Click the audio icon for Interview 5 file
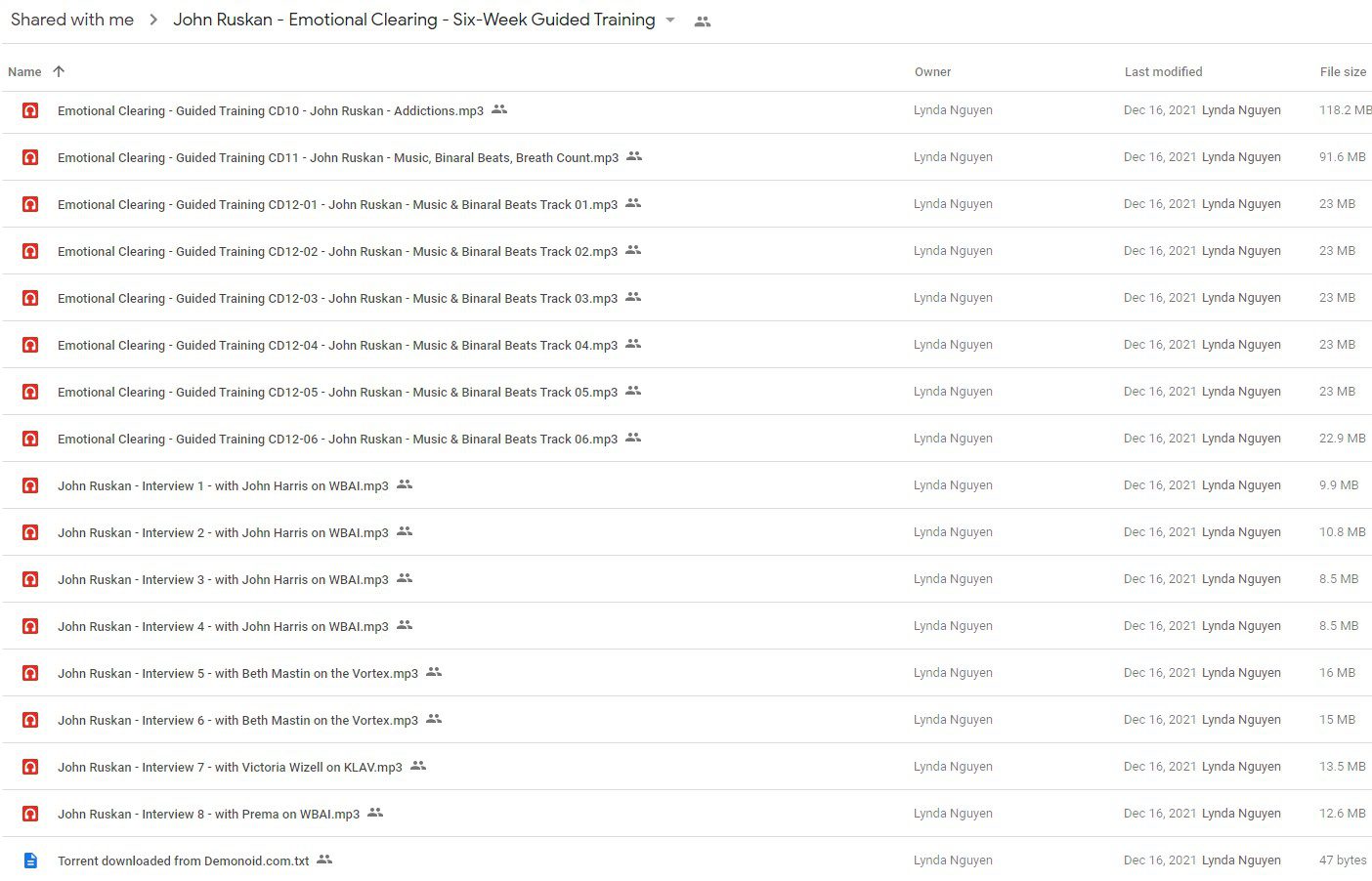1372x881 pixels. (x=30, y=673)
